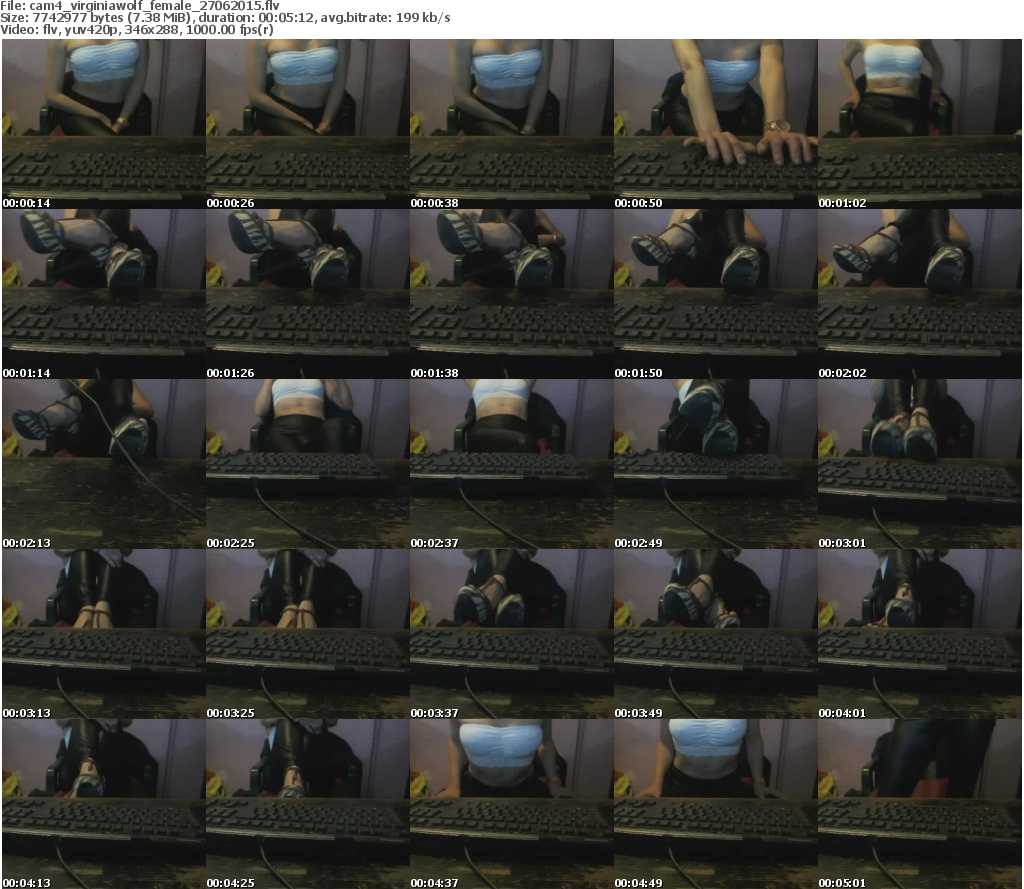Click the frame marked 00:00:50

click(x=716, y=124)
